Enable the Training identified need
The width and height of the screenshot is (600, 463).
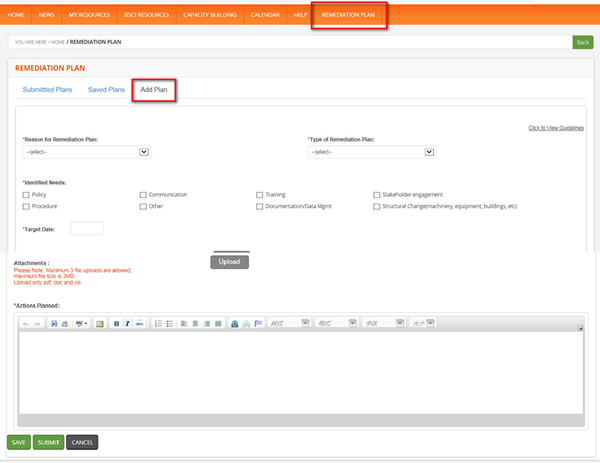point(260,195)
